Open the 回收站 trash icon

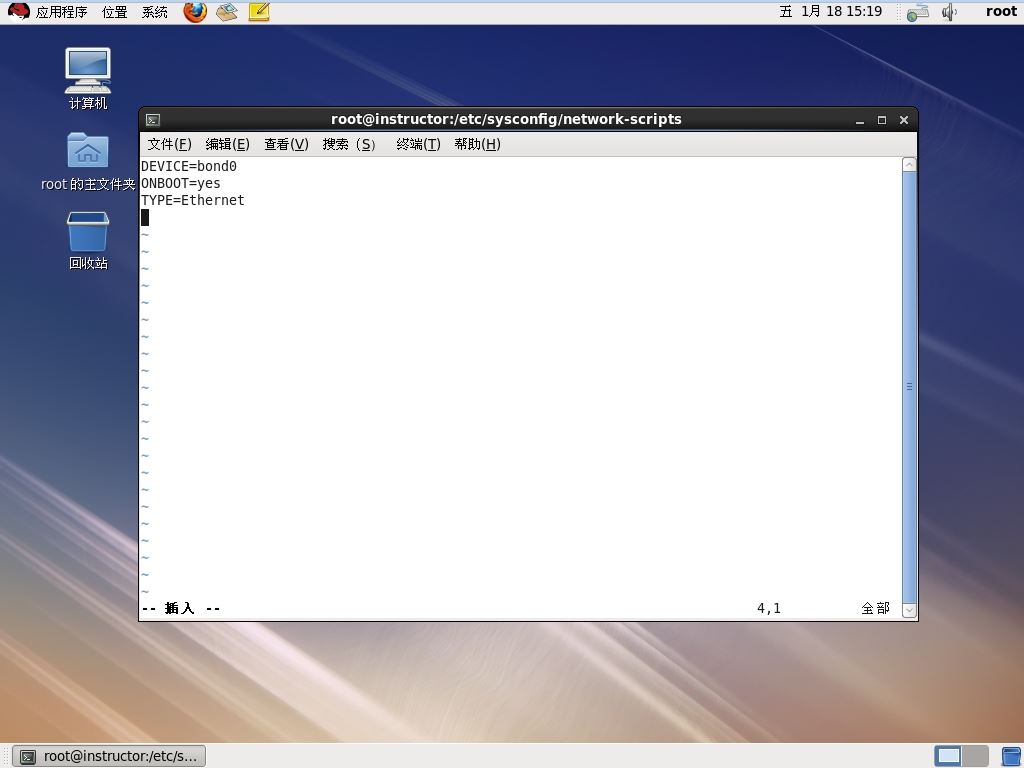[x=88, y=240]
